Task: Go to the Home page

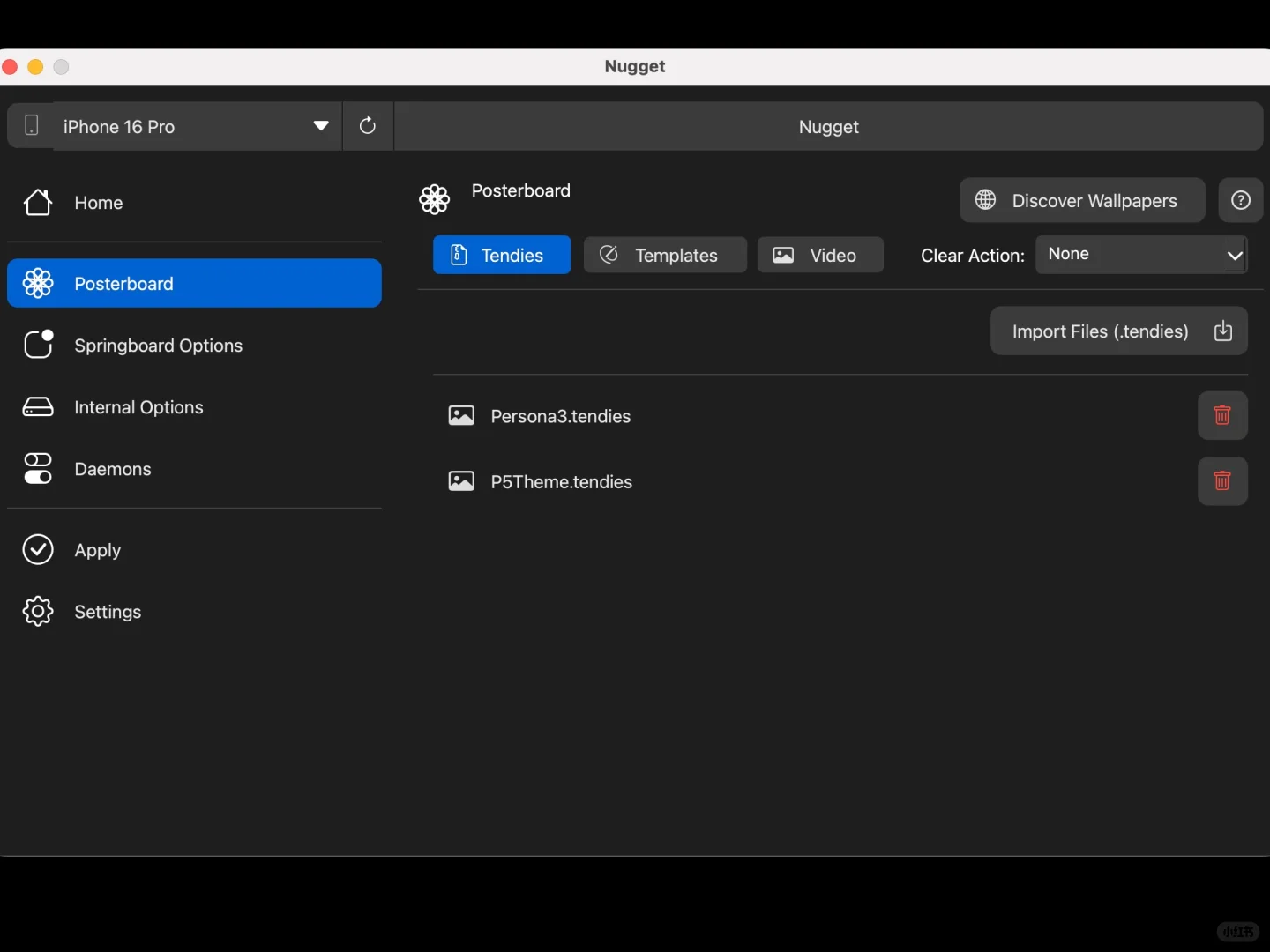Action: tap(194, 203)
